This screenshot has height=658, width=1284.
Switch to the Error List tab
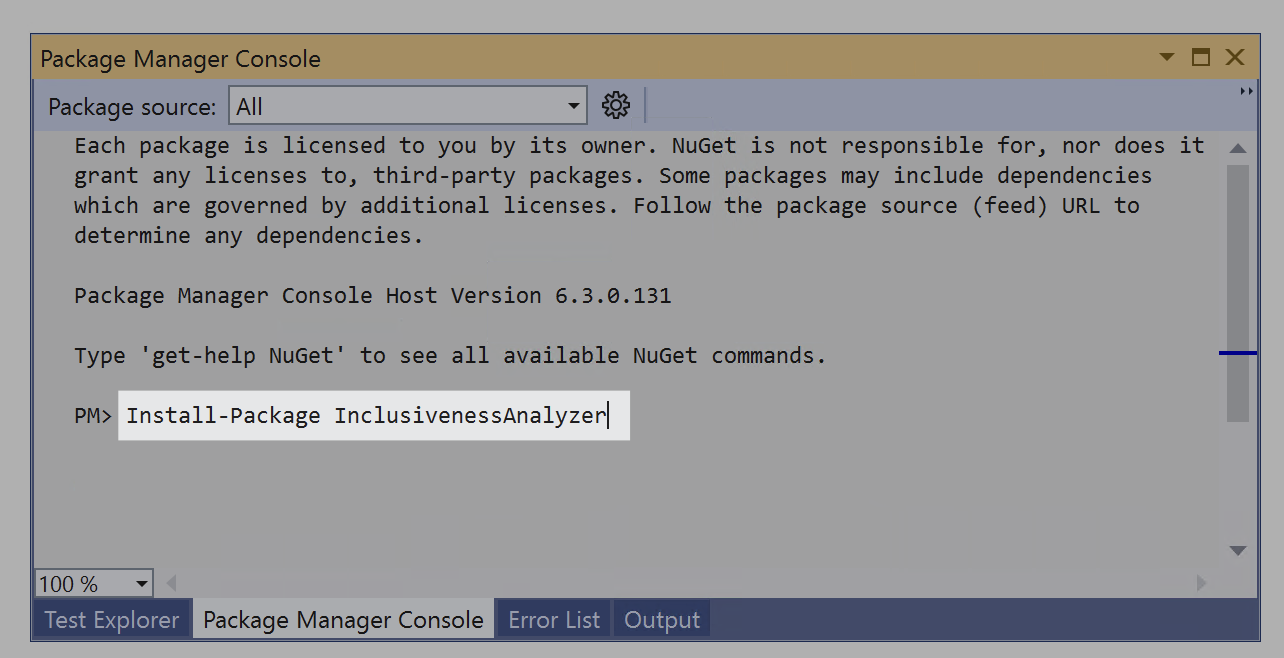554,620
